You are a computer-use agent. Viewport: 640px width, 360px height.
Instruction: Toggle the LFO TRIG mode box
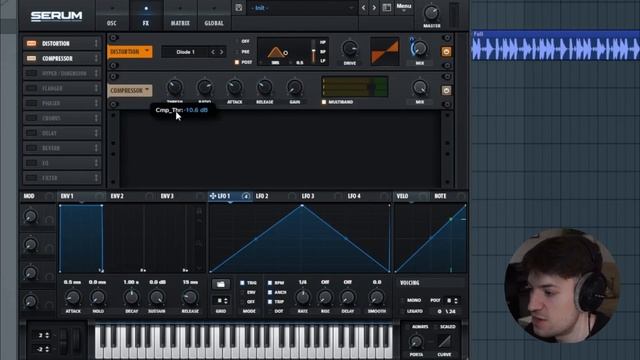pyautogui.click(x=242, y=283)
